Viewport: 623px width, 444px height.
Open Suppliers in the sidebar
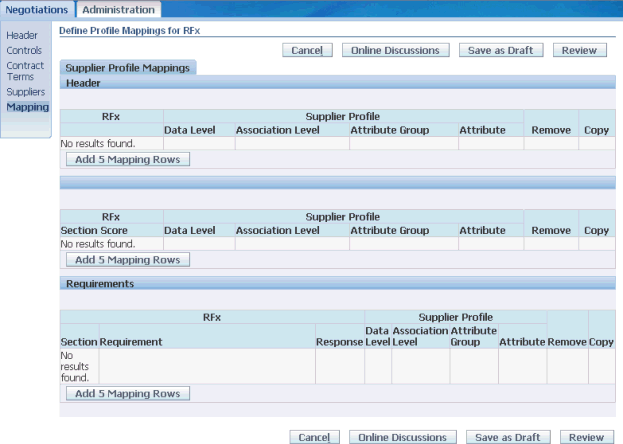[25, 92]
